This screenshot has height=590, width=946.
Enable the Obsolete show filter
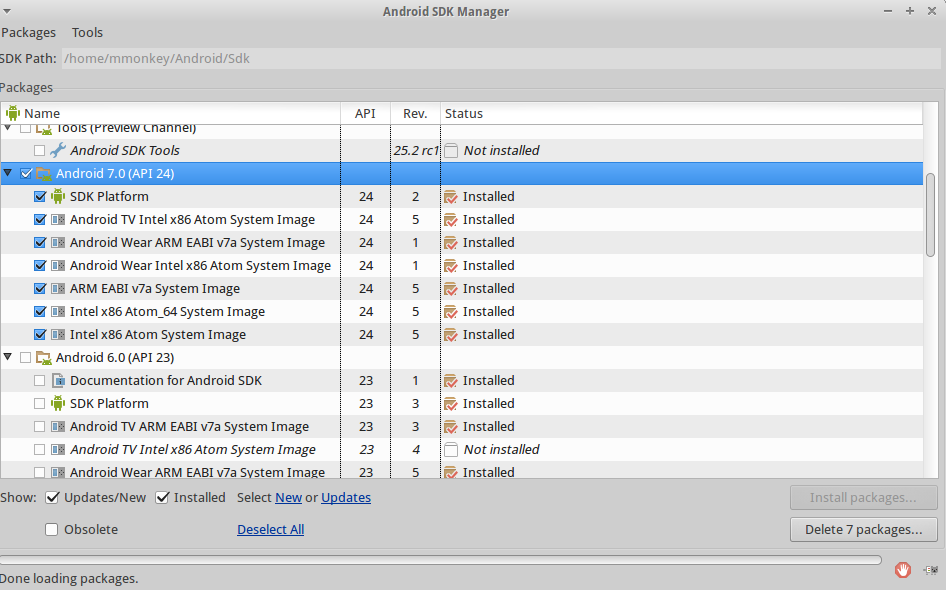pos(52,530)
